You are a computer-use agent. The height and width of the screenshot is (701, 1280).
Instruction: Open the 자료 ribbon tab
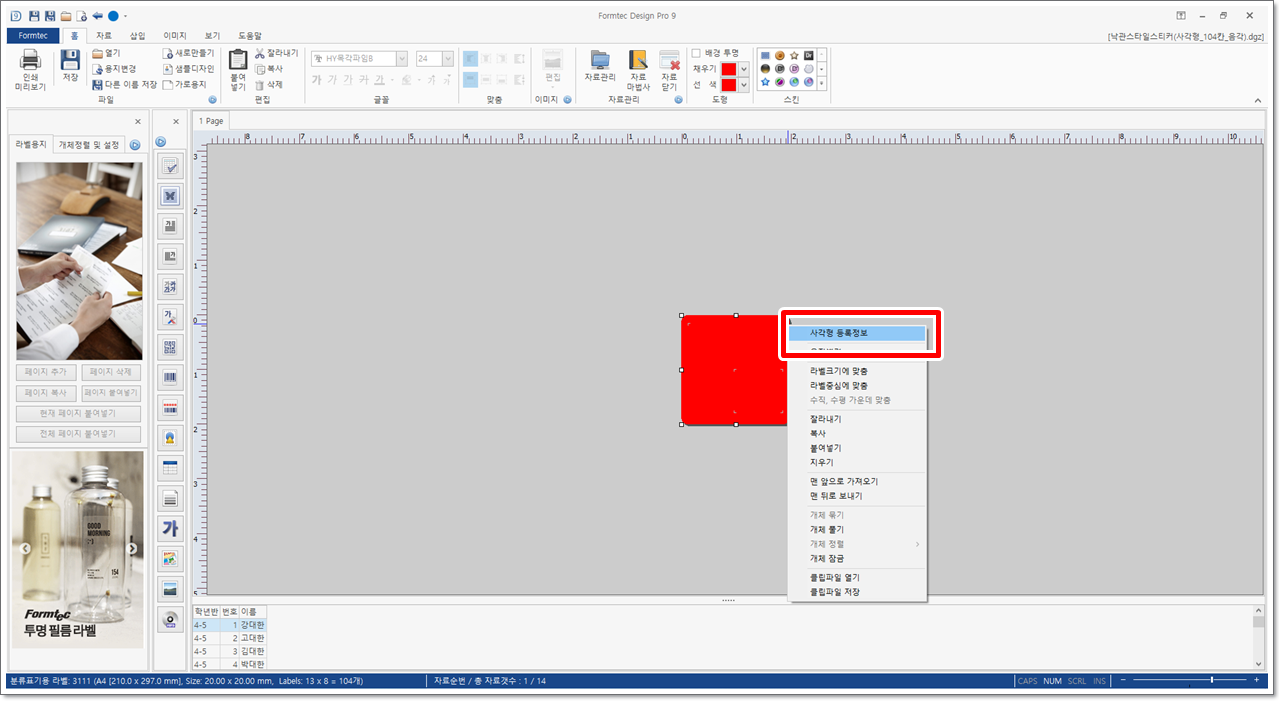pos(104,35)
